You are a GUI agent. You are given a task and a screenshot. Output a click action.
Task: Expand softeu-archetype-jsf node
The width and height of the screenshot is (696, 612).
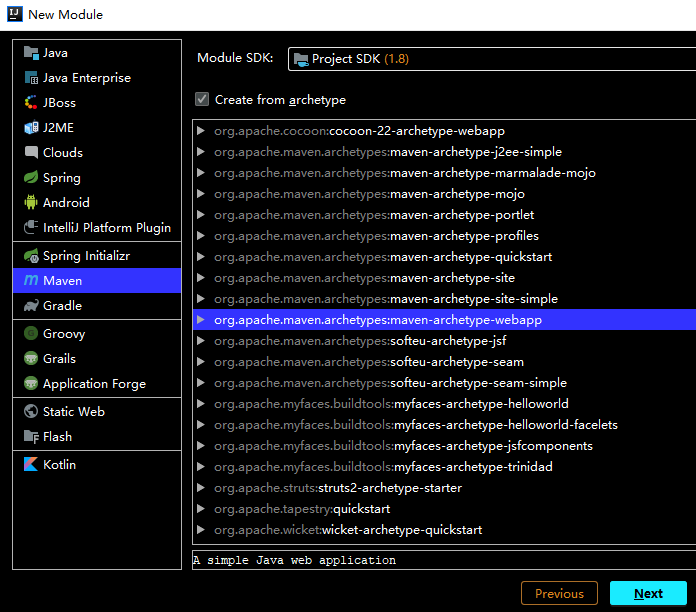[201, 340]
